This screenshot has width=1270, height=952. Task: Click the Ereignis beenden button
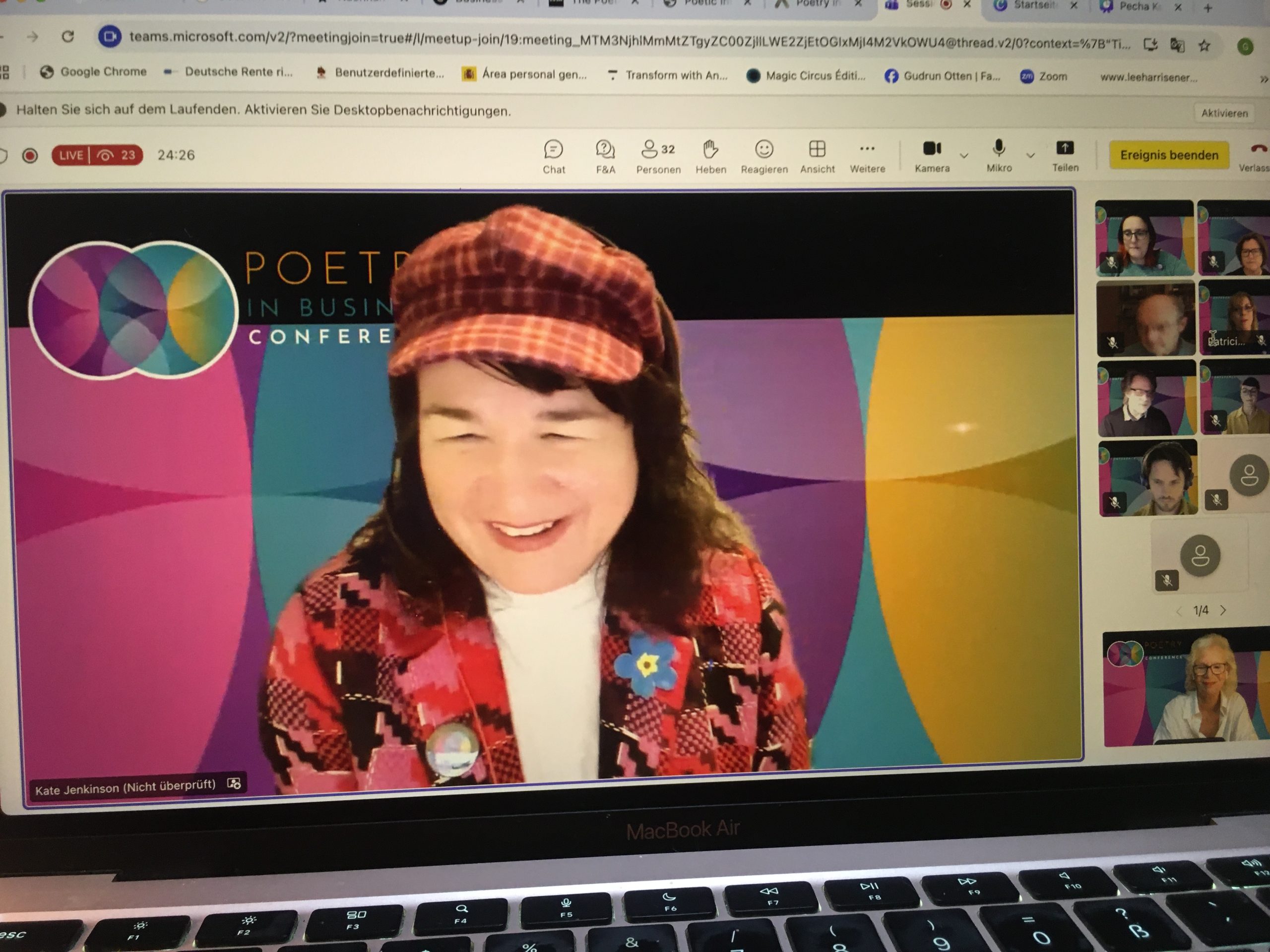click(x=1168, y=155)
